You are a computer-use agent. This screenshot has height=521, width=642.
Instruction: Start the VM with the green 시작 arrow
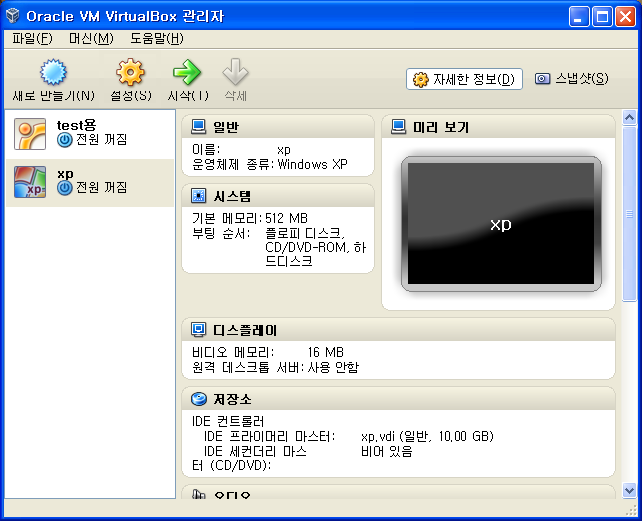pyautogui.click(x=187, y=72)
